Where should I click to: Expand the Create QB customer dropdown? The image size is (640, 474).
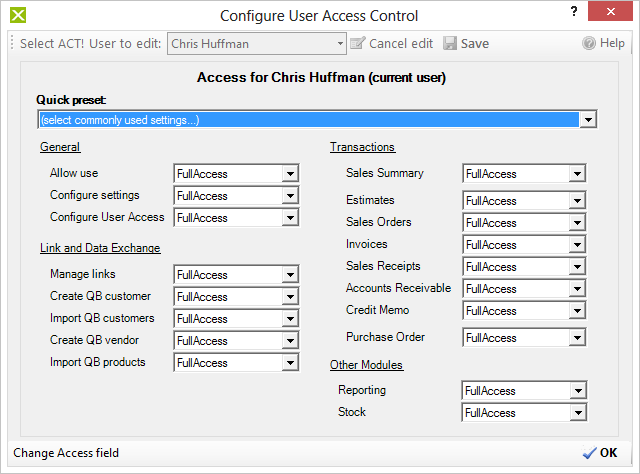pos(290,297)
